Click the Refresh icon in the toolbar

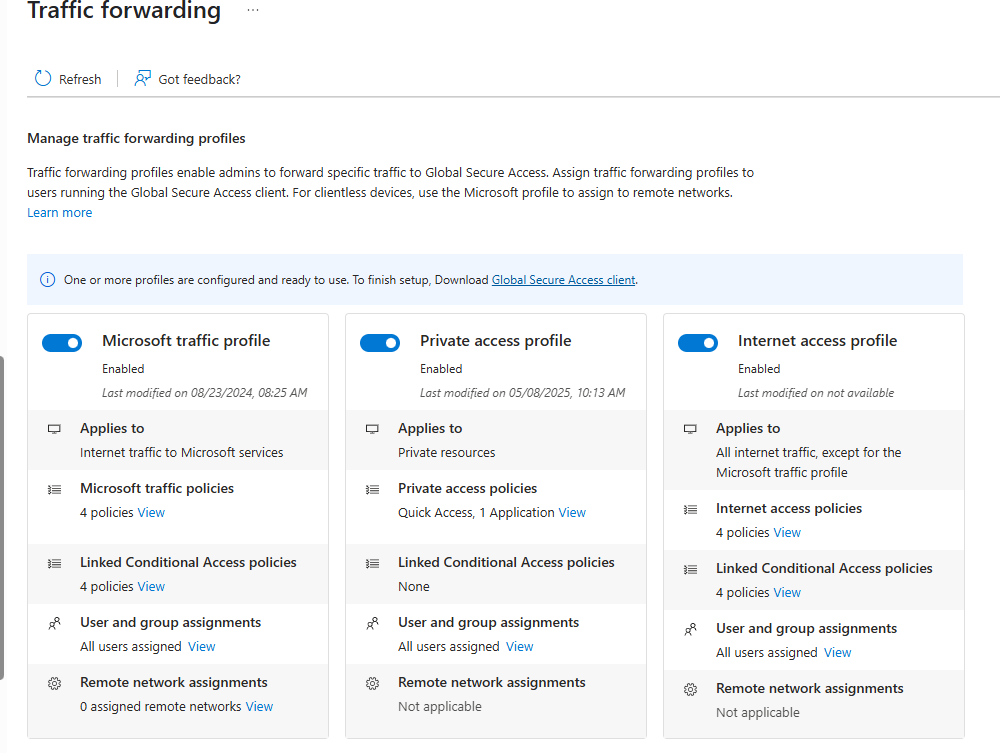pyautogui.click(x=42, y=79)
